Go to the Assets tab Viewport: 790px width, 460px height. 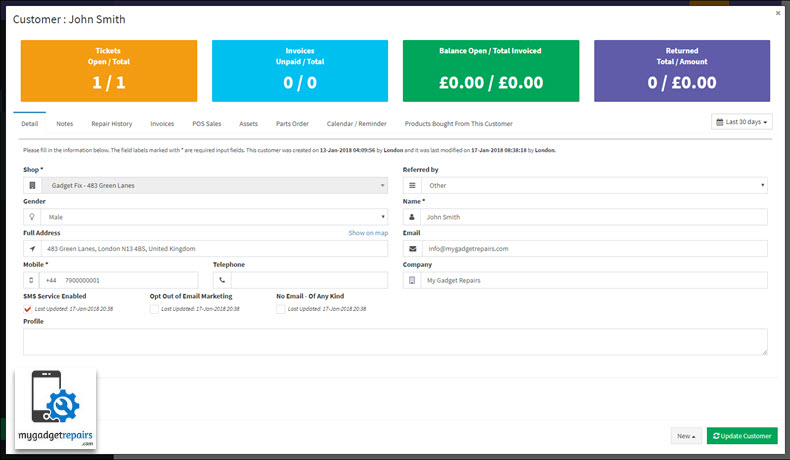tap(248, 123)
